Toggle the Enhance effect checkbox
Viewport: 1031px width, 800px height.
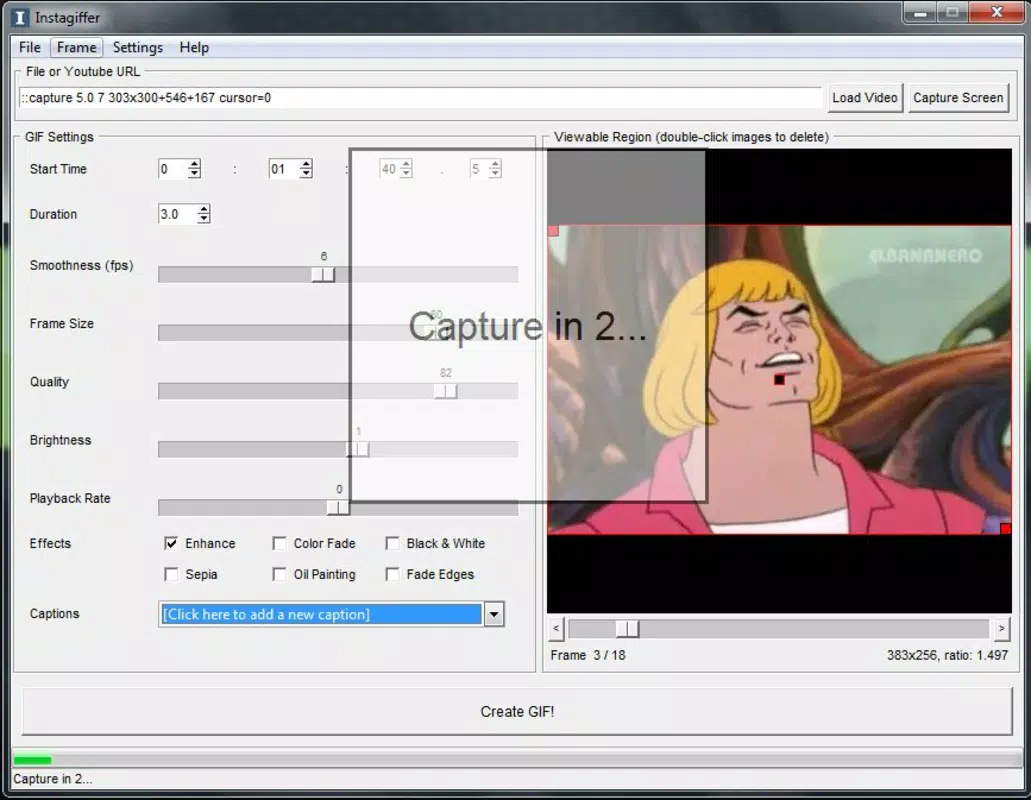171,544
